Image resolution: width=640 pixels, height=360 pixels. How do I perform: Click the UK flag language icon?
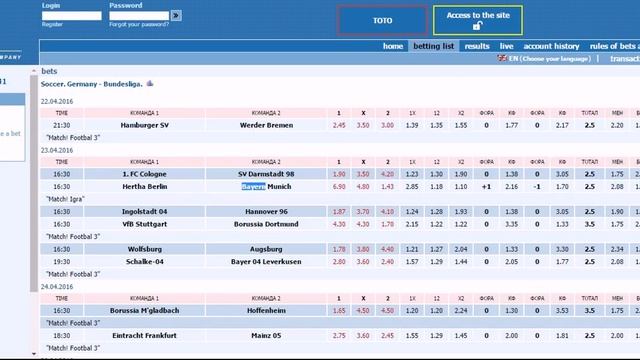click(502, 58)
